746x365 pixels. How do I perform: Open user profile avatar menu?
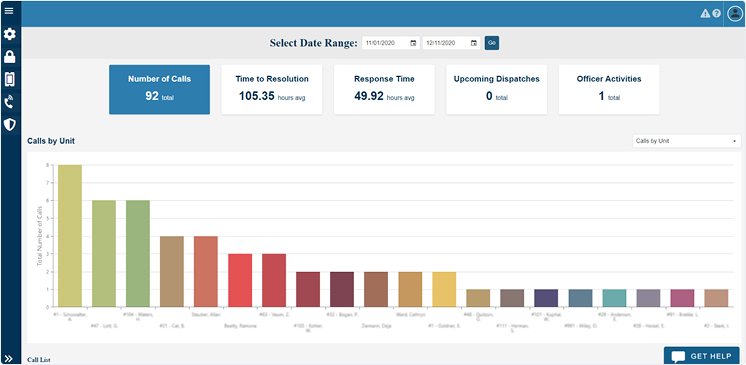coord(735,14)
